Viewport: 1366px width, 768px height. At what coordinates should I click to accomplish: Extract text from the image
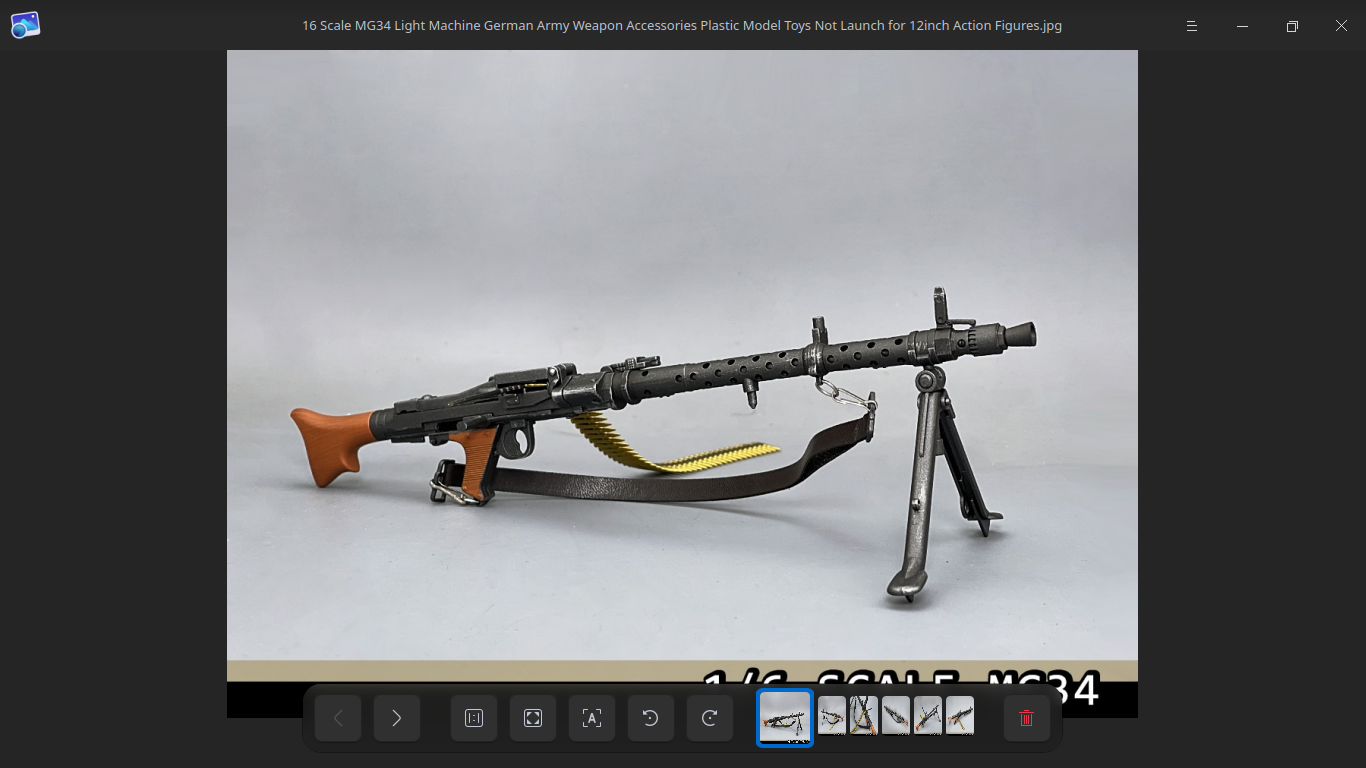coord(592,718)
